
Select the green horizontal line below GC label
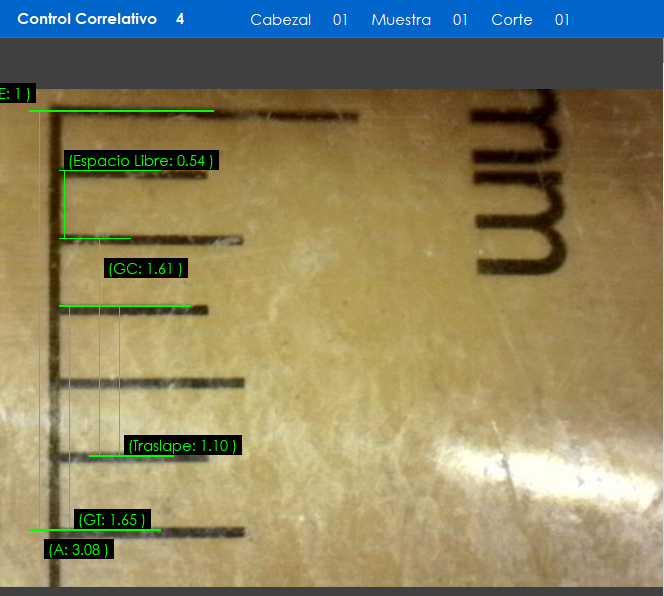click(x=125, y=306)
